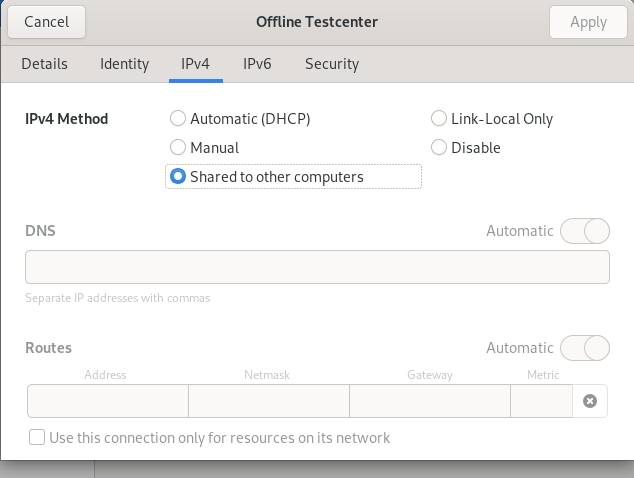
Task: Open the Identity tab
Action: [x=125, y=64]
